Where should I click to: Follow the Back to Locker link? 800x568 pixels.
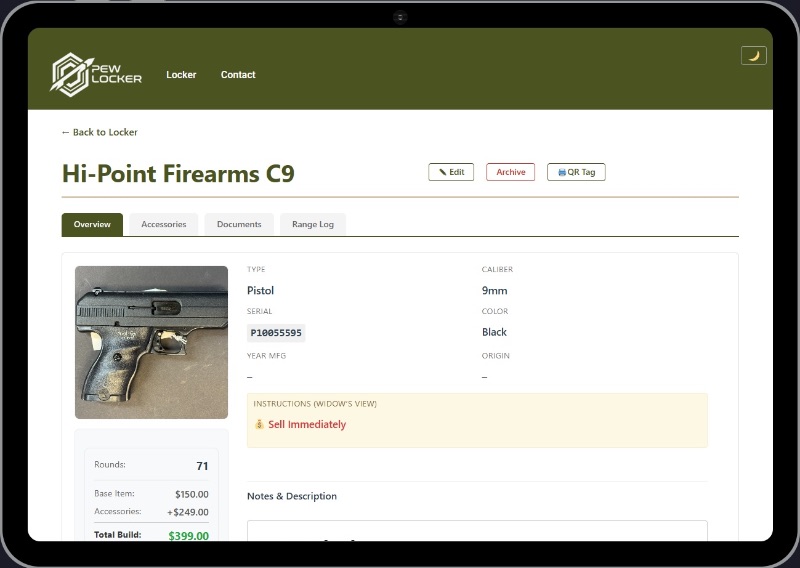click(x=99, y=132)
